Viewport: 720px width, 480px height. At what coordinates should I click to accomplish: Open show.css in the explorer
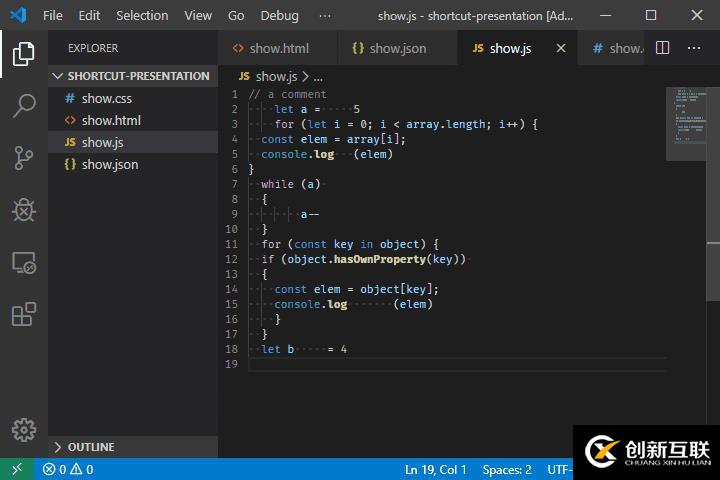point(133,98)
